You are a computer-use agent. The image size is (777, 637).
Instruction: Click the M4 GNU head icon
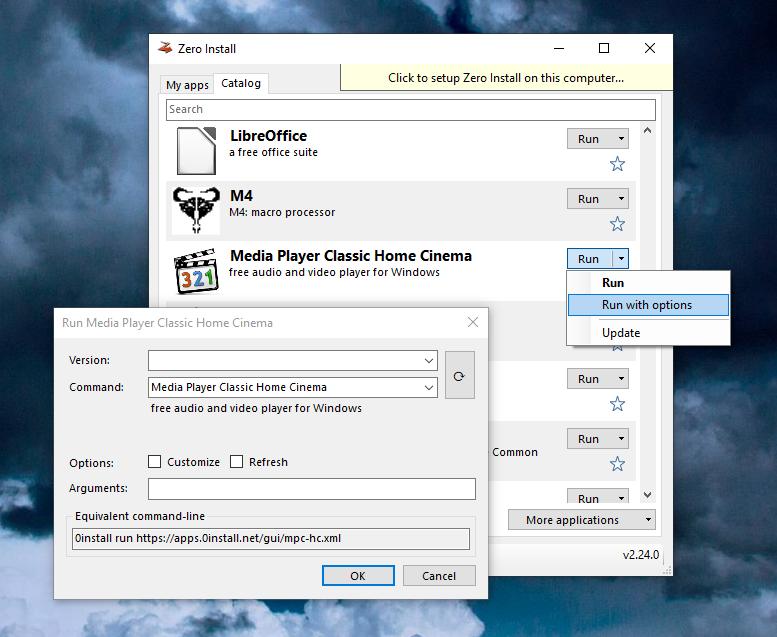coord(196,210)
